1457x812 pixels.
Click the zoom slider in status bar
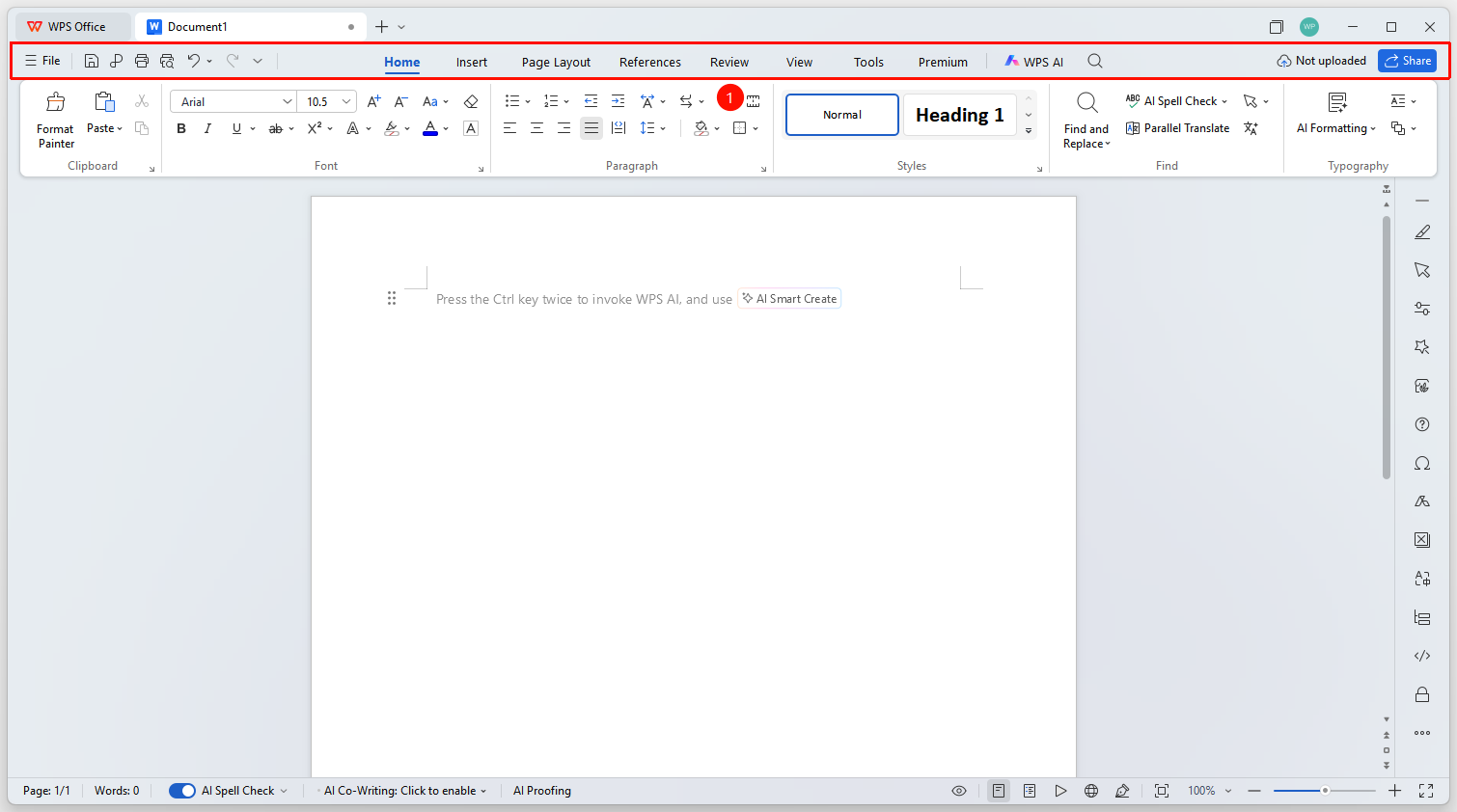[x=1325, y=791]
